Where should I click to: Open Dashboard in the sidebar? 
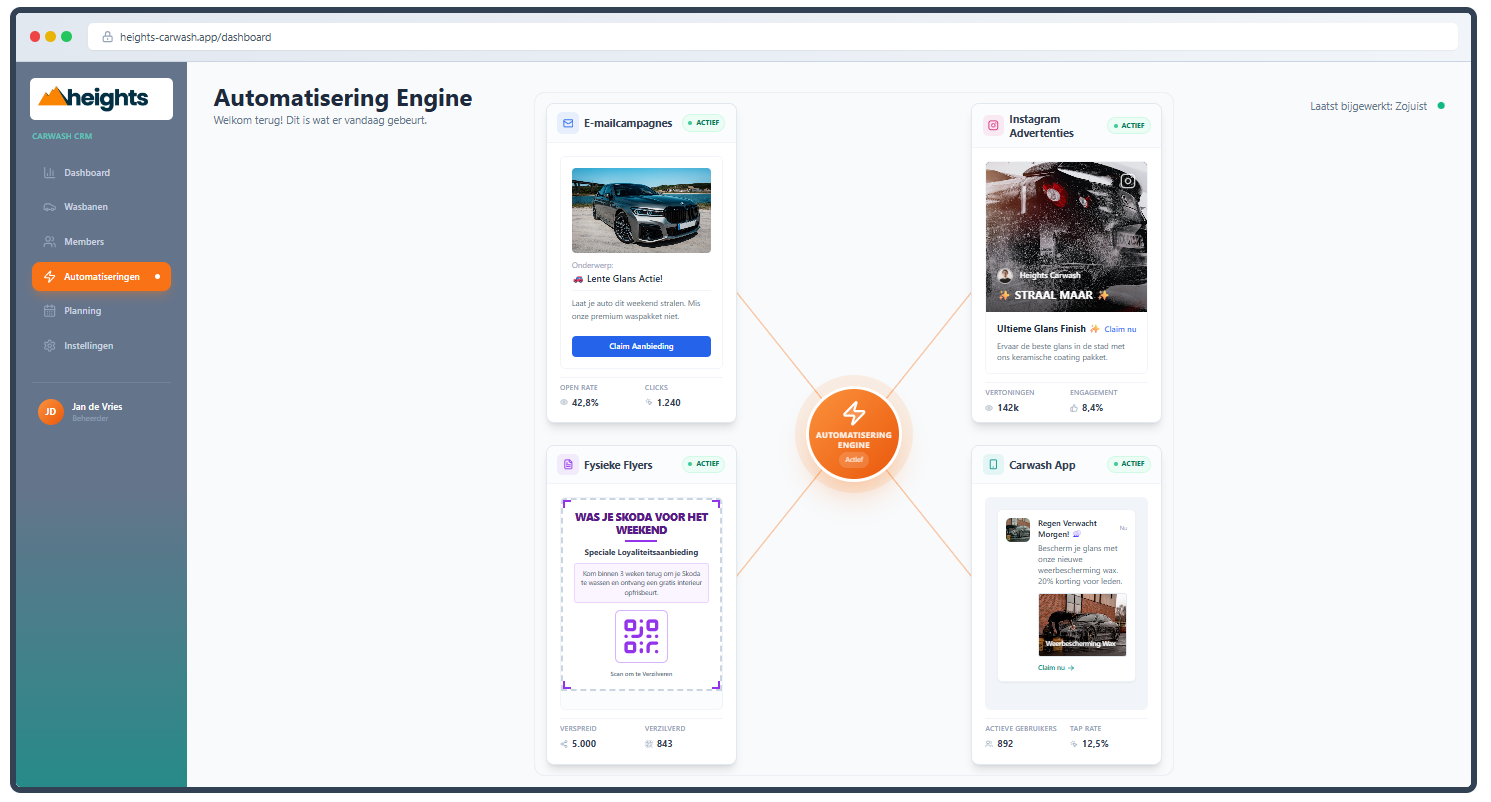pos(87,173)
